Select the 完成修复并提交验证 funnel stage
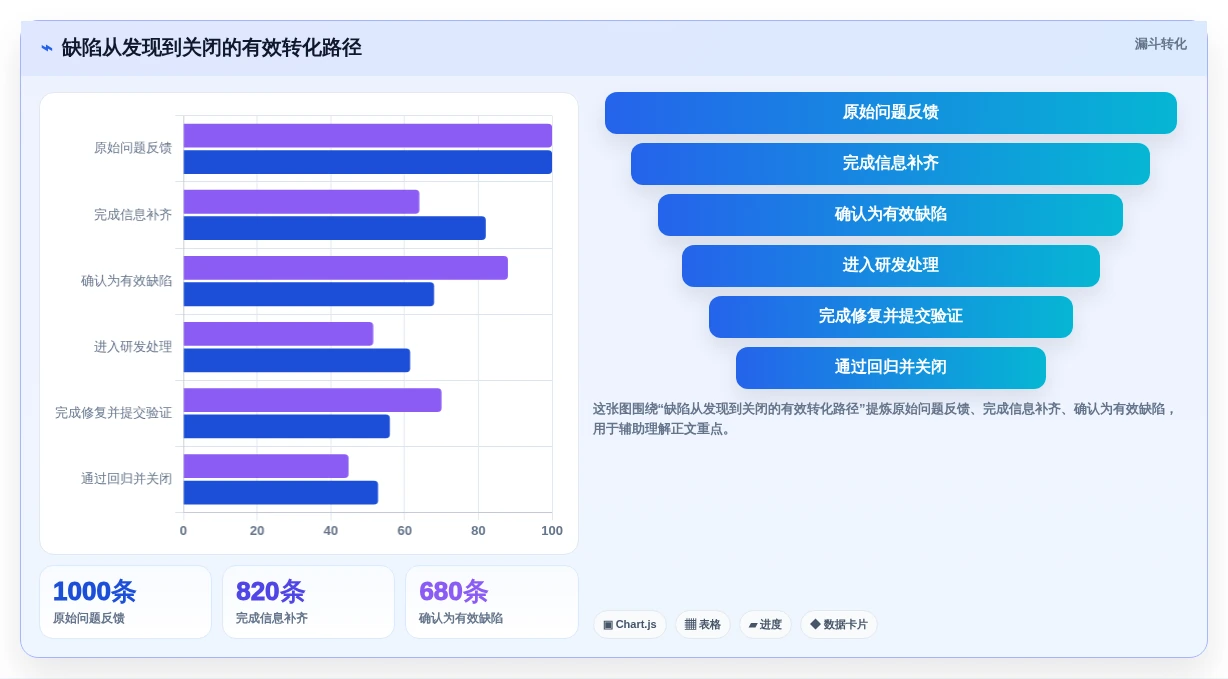Image resolution: width=1228 pixels, height=679 pixels. point(890,317)
